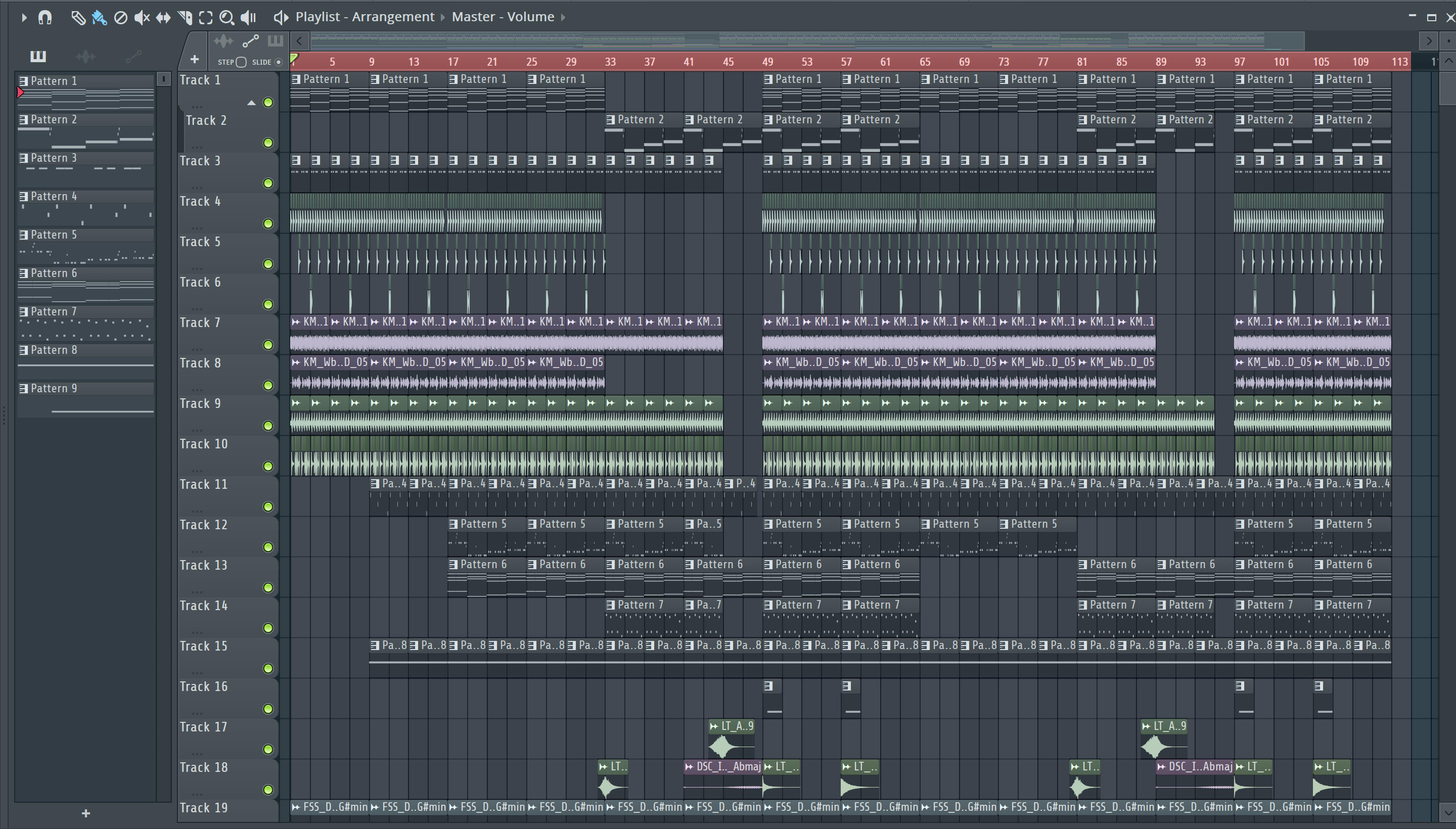Viewport: 1456px width, 829px height.
Task: Select the Slip tool
Action: click(x=163, y=18)
